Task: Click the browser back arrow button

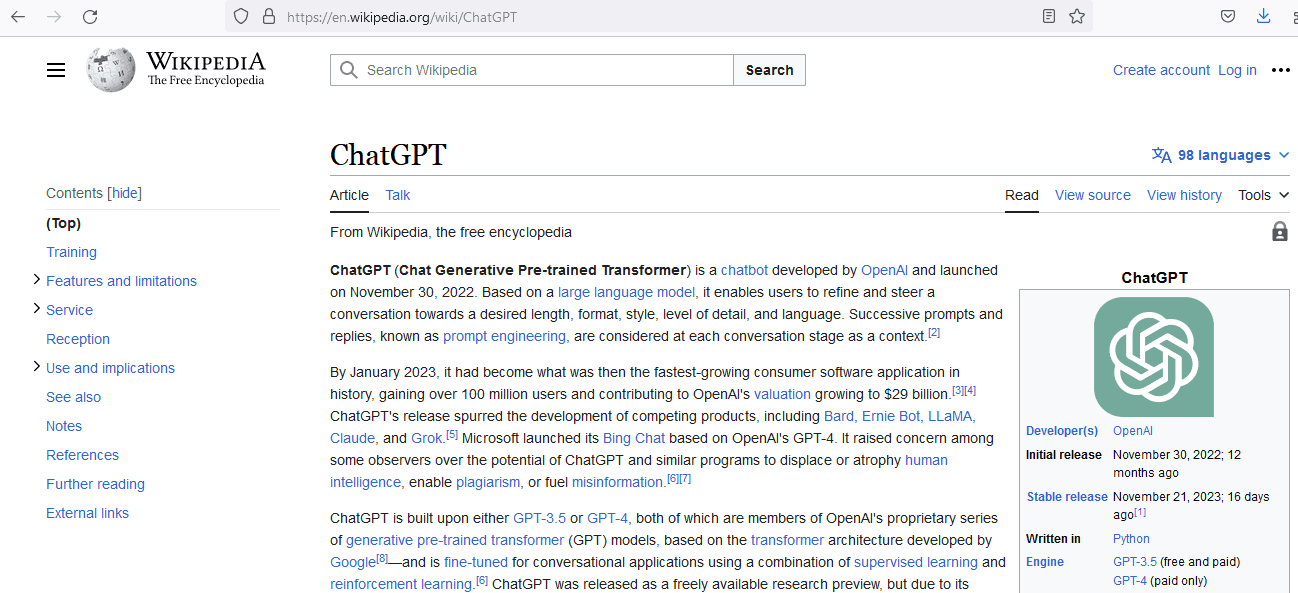Action: pos(18,17)
